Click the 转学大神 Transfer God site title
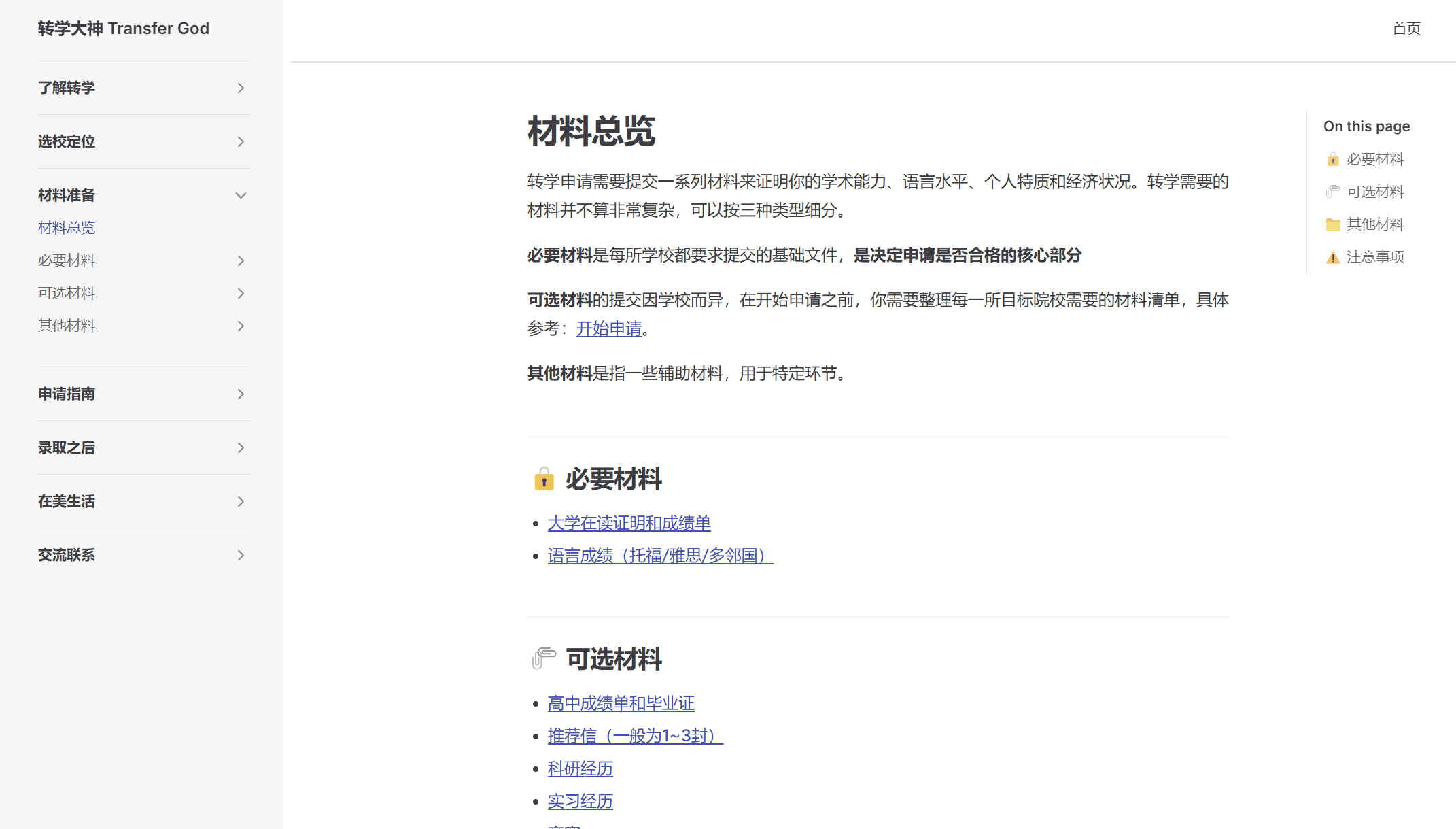The height and width of the screenshot is (829, 1456). click(x=124, y=29)
